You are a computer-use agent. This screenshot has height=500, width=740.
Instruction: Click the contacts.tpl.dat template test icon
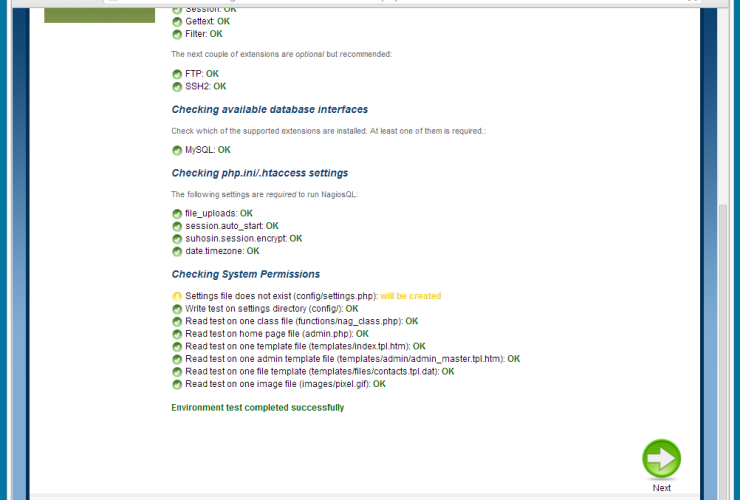point(177,371)
